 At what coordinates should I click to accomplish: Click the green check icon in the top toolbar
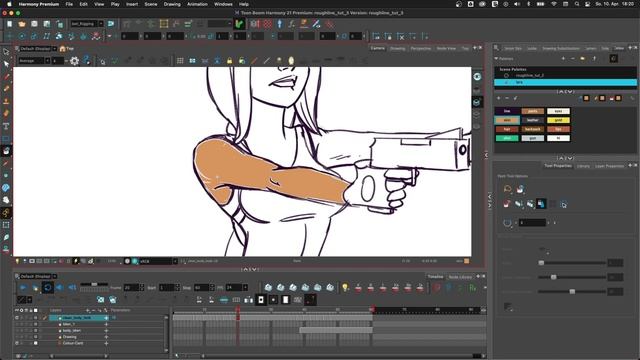[x=240, y=24]
